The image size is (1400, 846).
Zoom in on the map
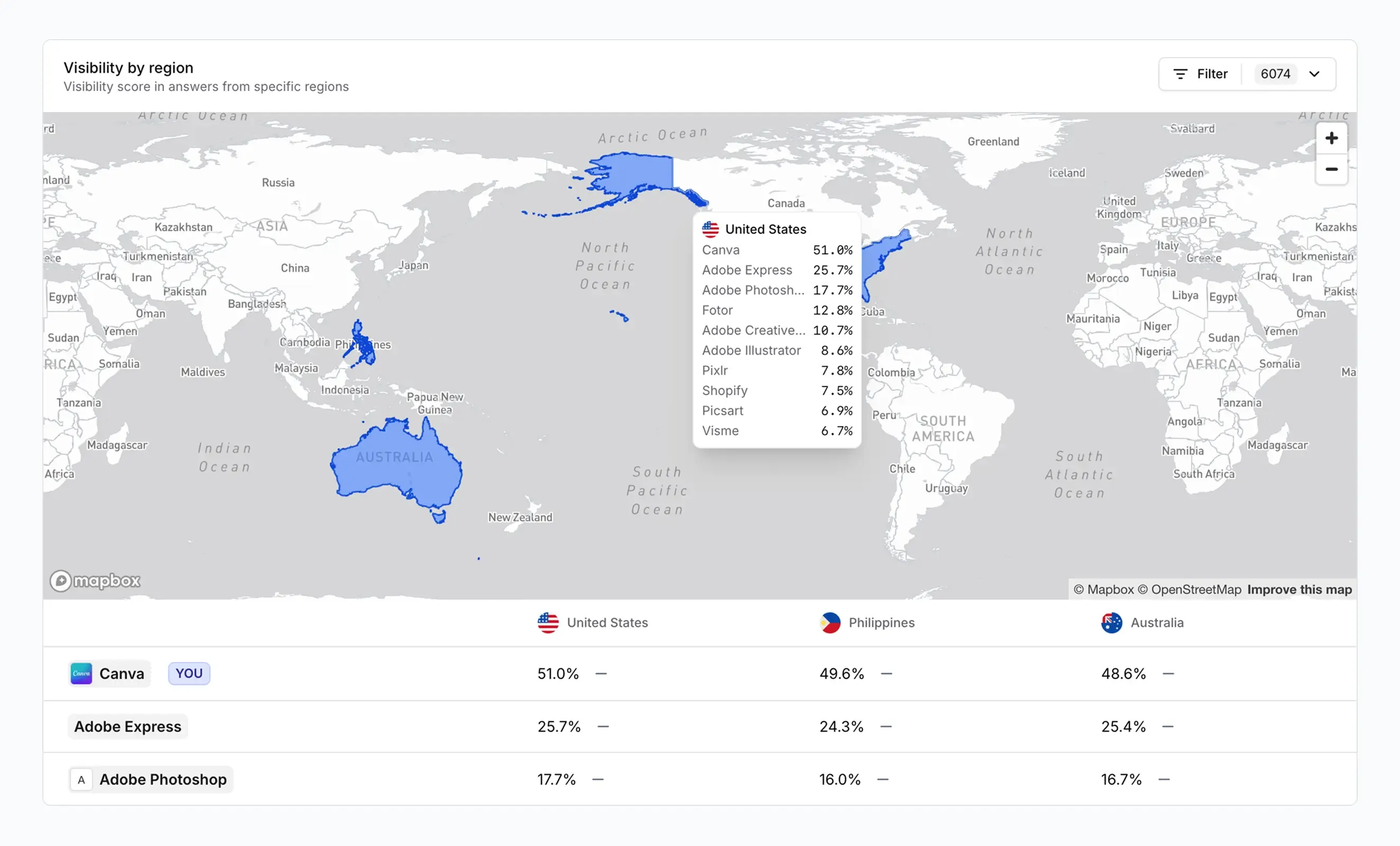[x=1331, y=137]
